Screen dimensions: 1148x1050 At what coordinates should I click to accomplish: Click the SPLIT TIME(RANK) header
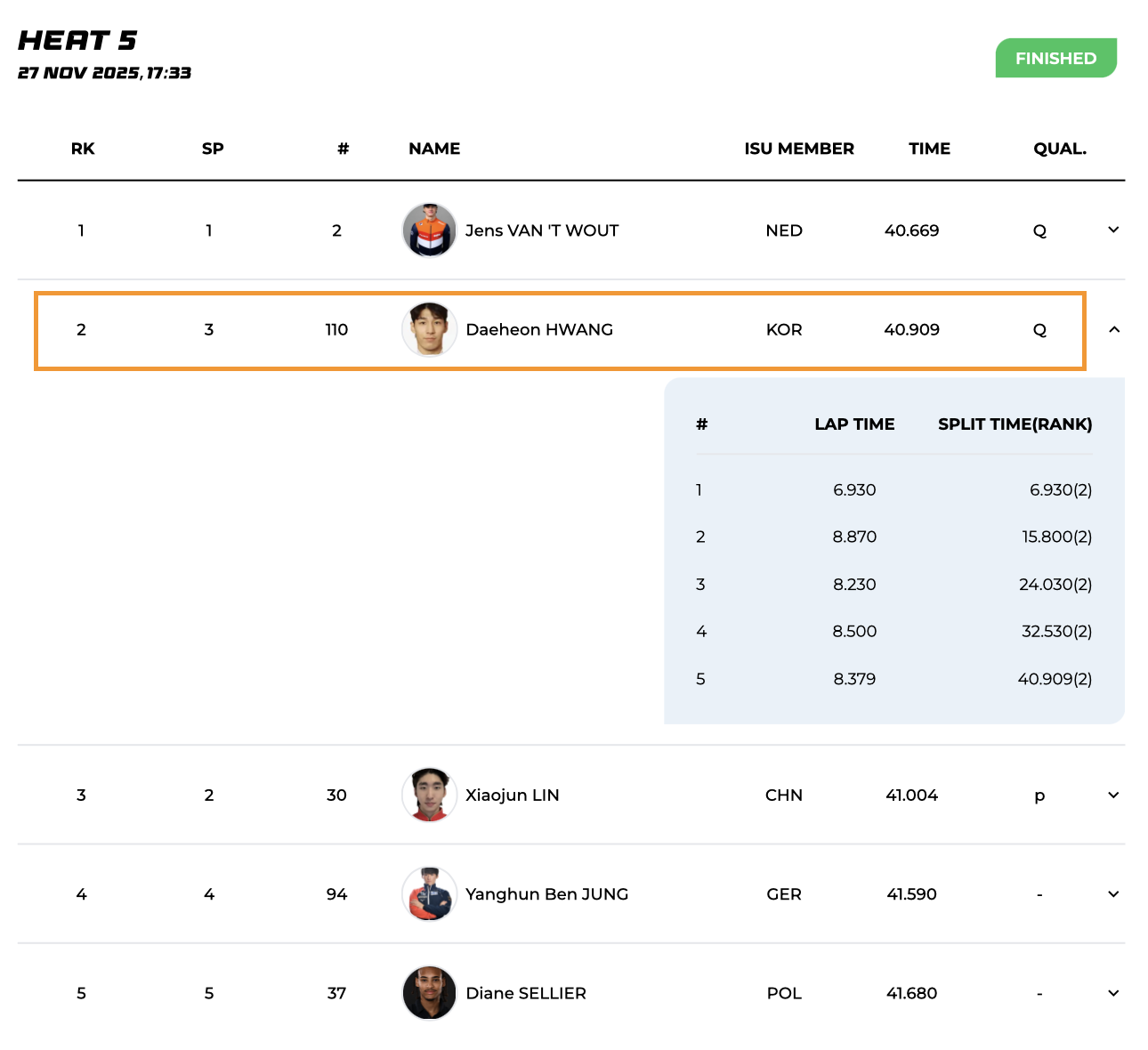[x=1015, y=424]
